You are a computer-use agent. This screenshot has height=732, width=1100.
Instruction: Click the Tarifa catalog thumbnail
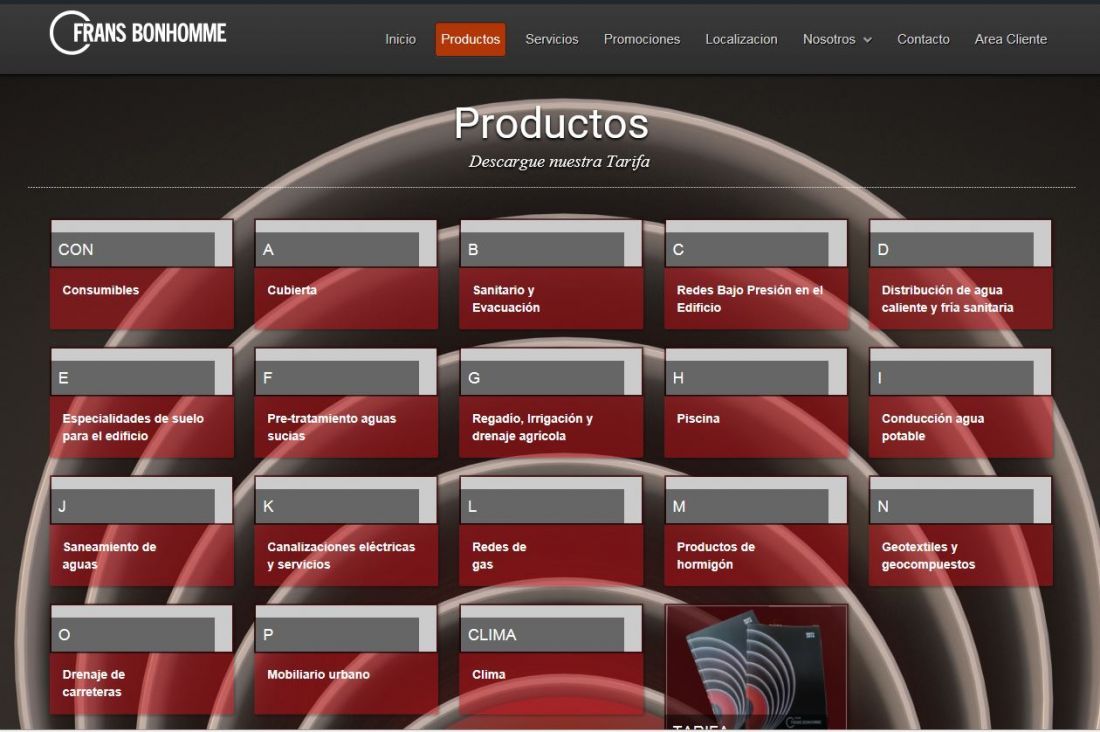coord(756,667)
